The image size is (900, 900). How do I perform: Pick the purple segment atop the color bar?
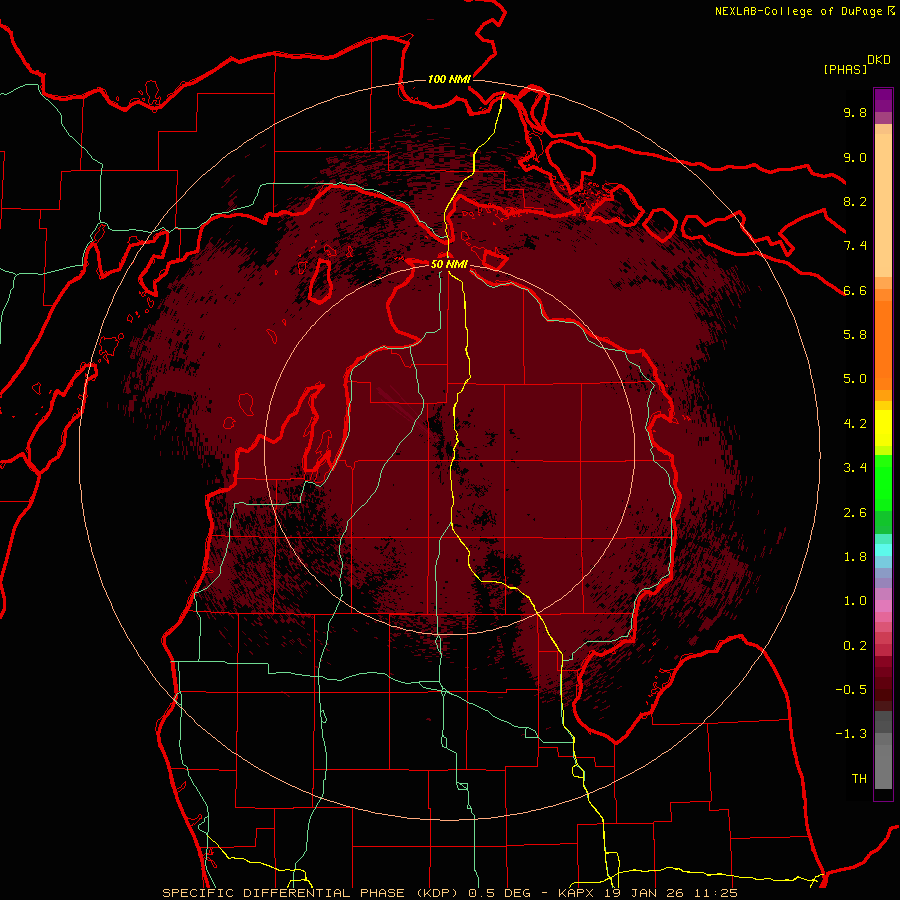pyautogui.click(x=883, y=100)
